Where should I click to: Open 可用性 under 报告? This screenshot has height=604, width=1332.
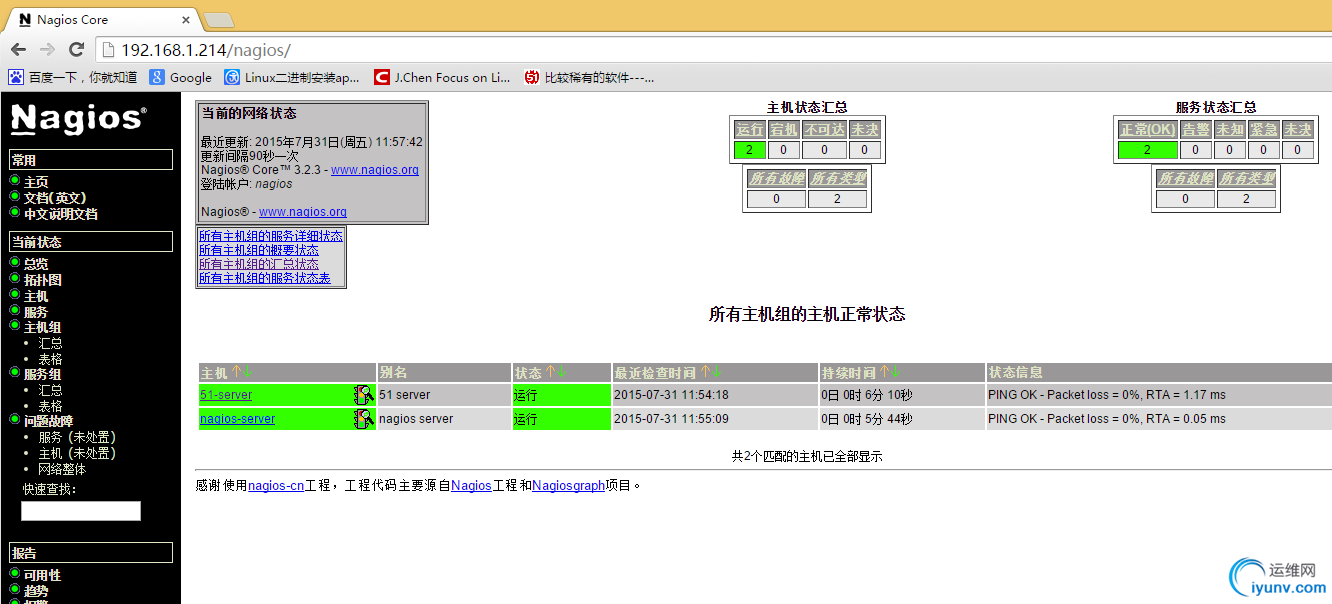pos(43,575)
